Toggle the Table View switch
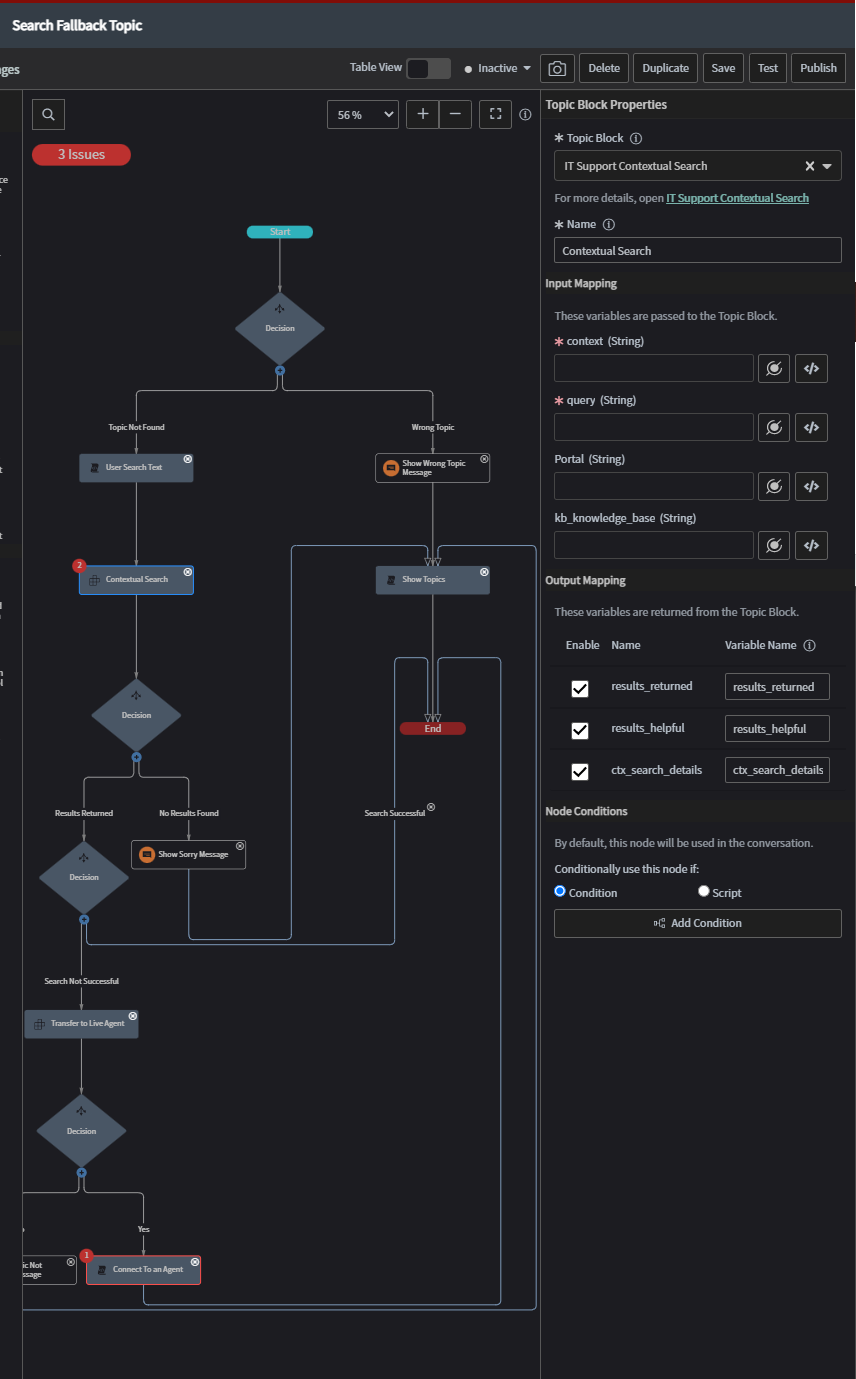Viewport: 856px width, 1379px height. pos(429,68)
